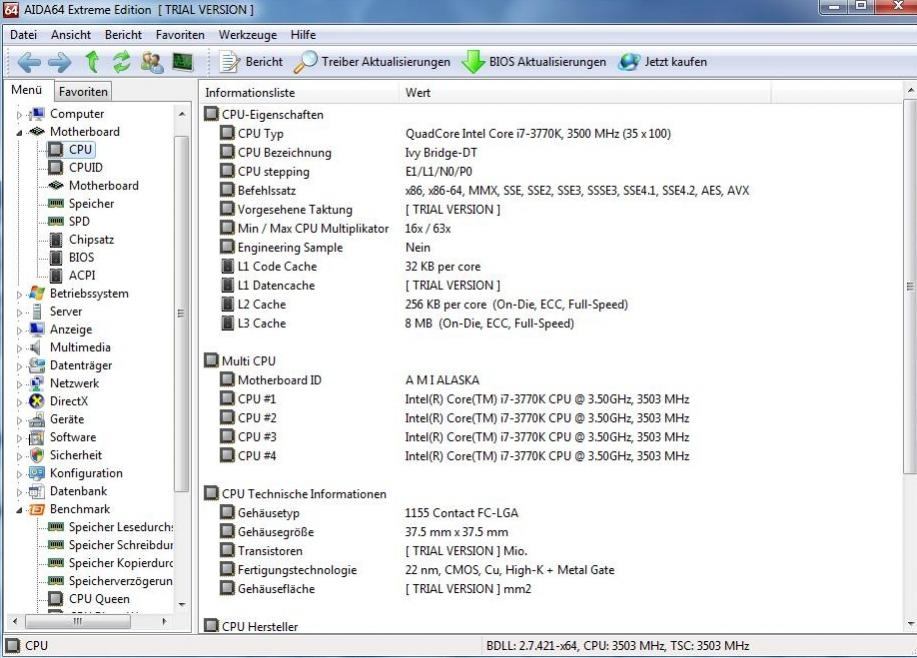Open the Bericht menu

pos(123,35)
